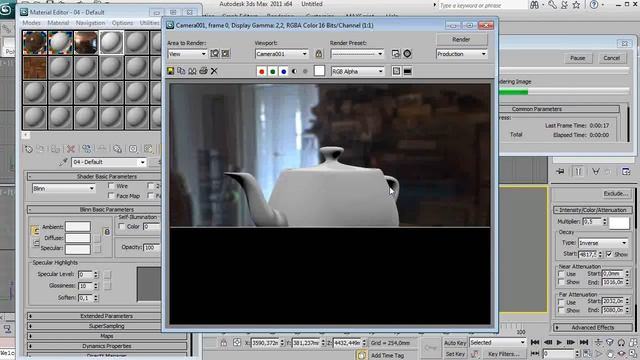
Task: Click Lock to Viewport padlock icon
Action: click(x=319, y=53)
